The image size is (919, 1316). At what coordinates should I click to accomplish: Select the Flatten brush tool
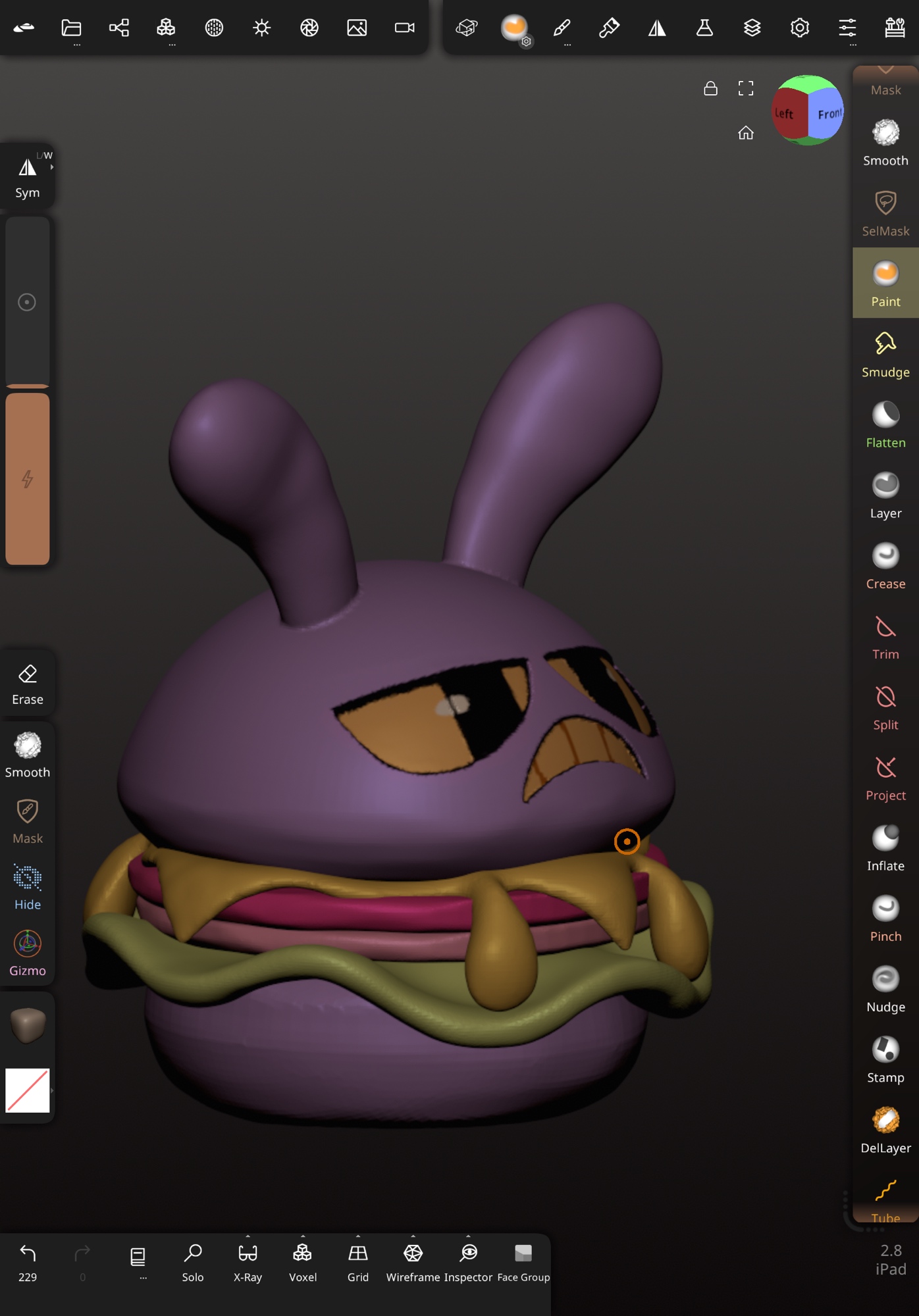click(885, 425)
